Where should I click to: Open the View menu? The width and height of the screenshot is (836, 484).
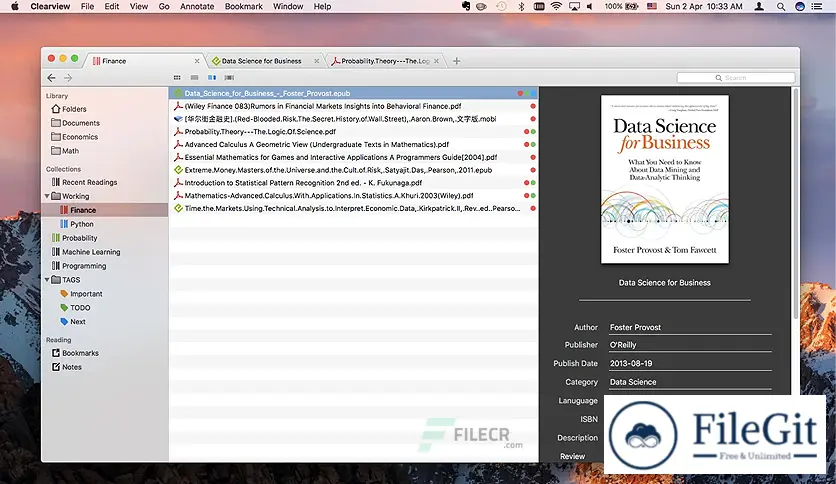pyautogui.click(x=139, y=6)
